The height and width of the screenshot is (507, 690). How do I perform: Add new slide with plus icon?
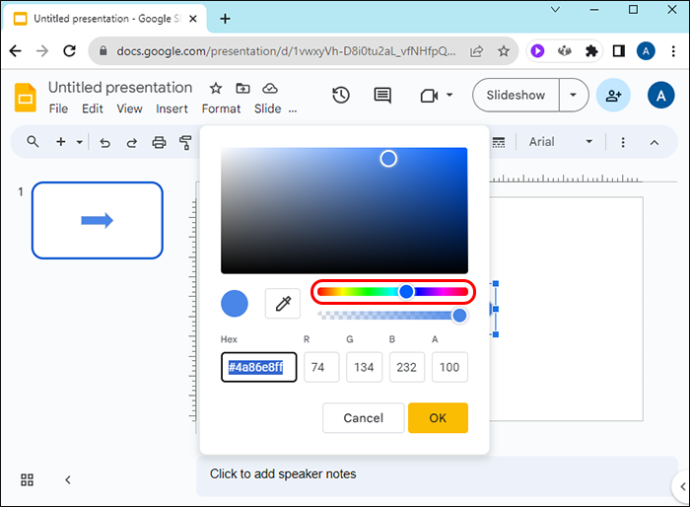point(61,142)
